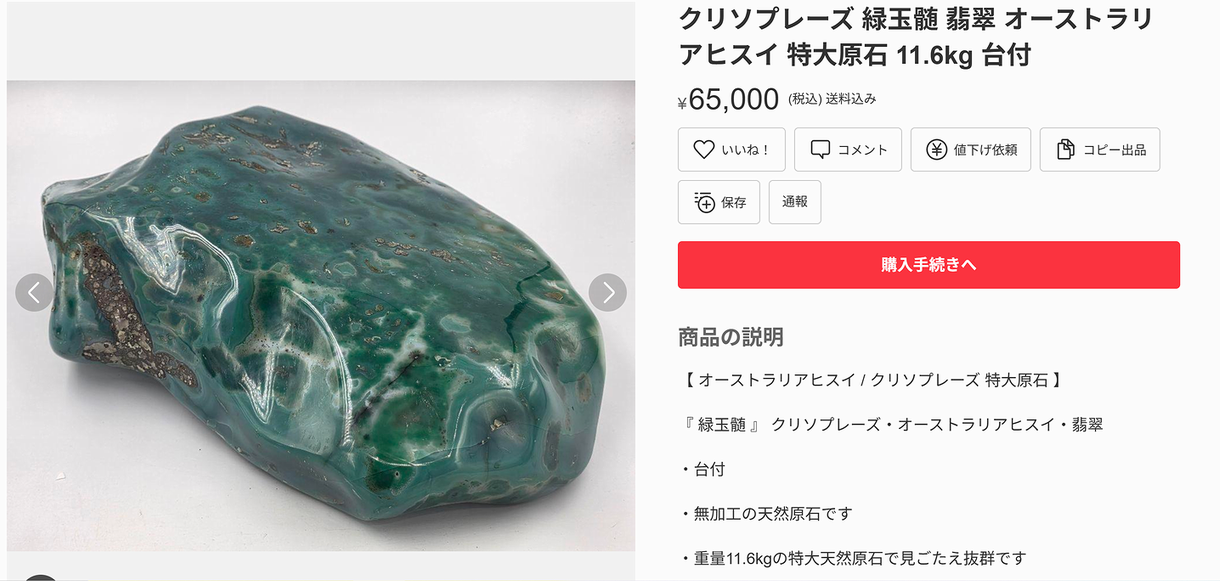Report the listing with 通報 button

795,202
